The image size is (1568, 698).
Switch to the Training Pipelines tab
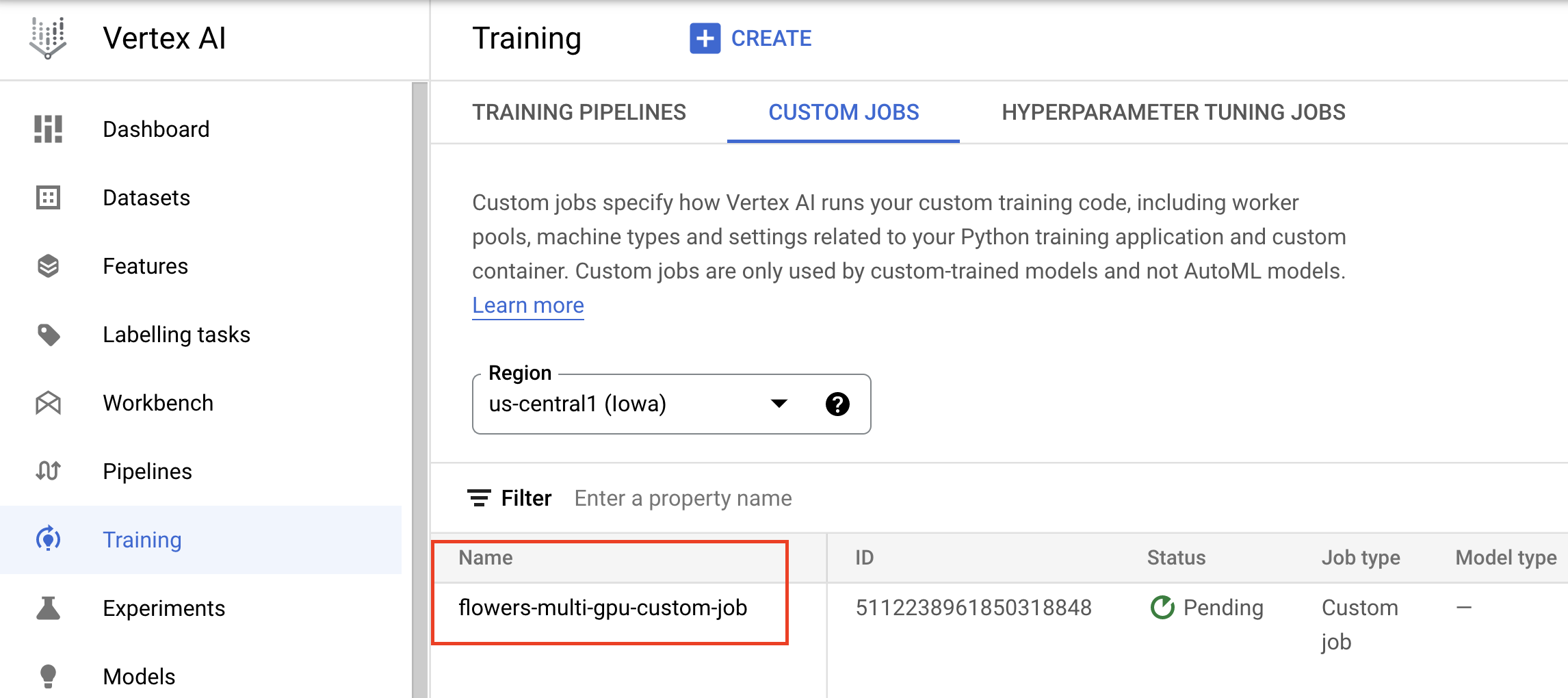(579, 112)
